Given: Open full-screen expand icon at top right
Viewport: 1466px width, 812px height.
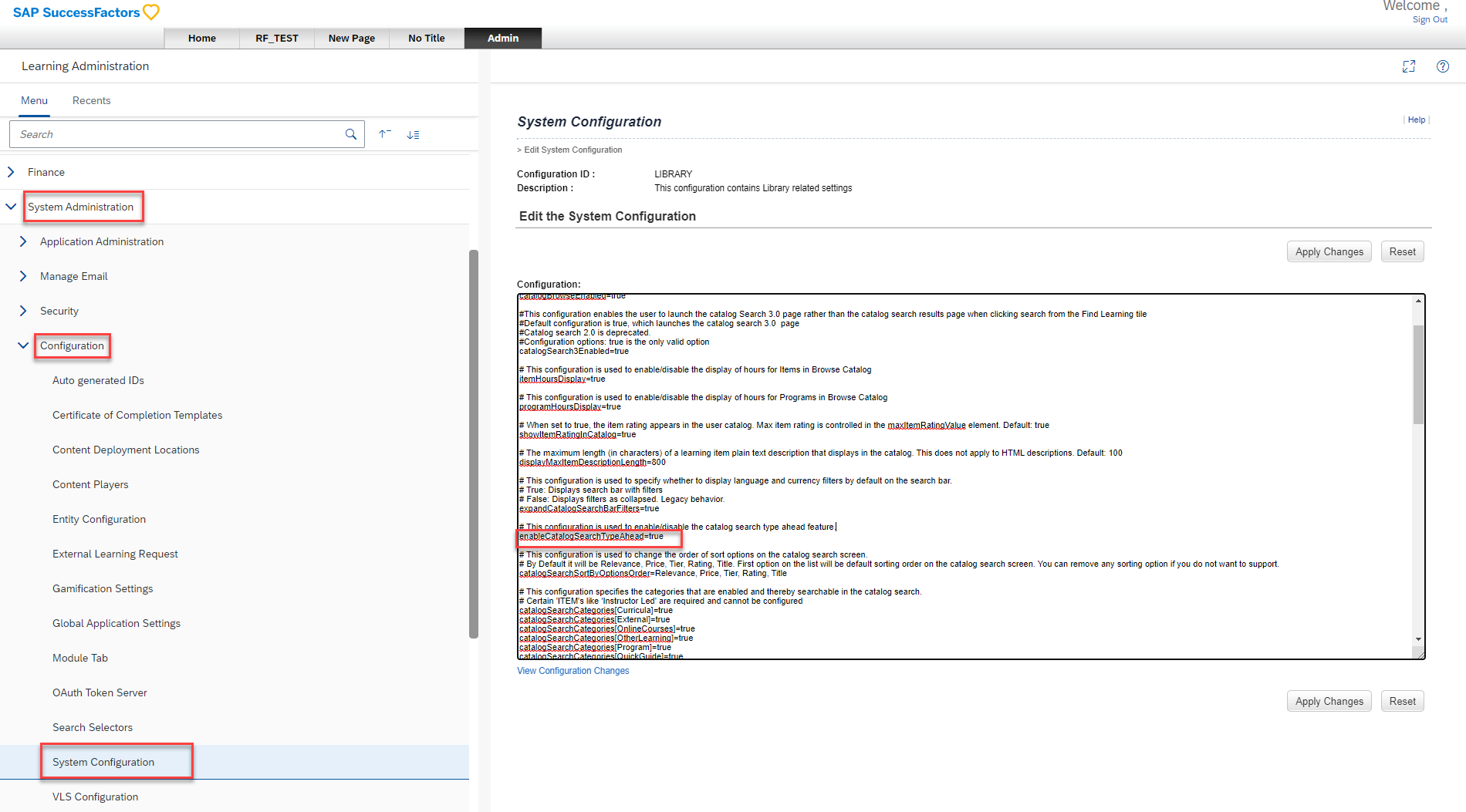Looking at the screenshot, I should [1409, 66].
